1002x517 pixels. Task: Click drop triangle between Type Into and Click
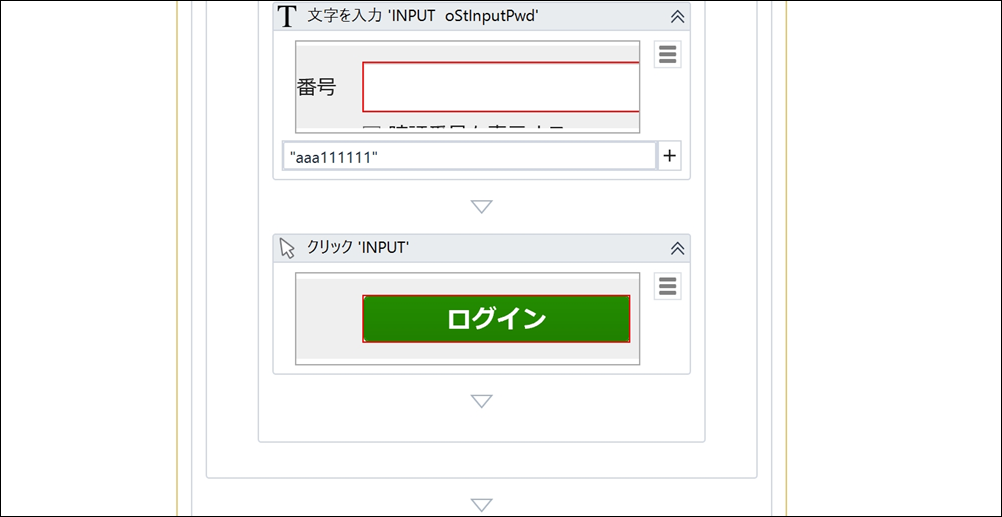(481, 206)
